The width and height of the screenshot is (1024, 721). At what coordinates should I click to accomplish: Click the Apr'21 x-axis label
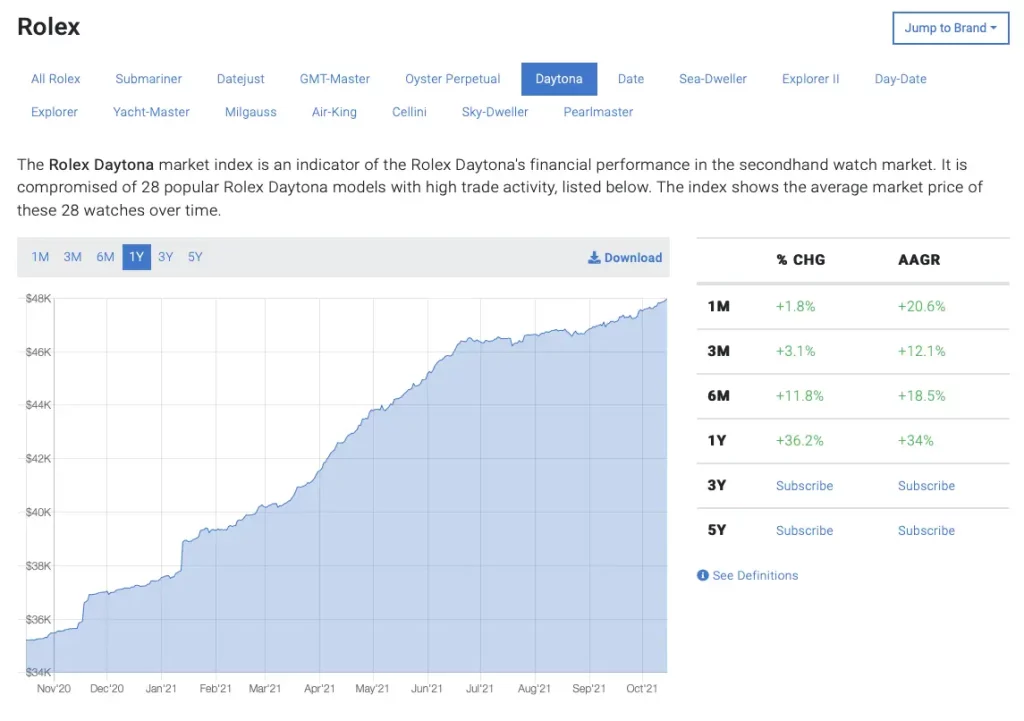point(319,689)
